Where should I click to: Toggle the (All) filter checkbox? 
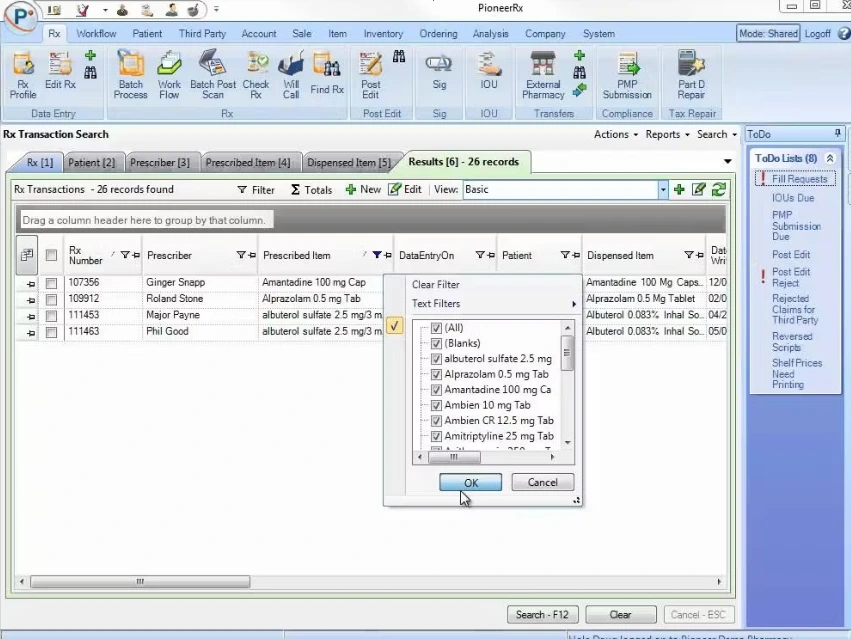pos(436,328)
